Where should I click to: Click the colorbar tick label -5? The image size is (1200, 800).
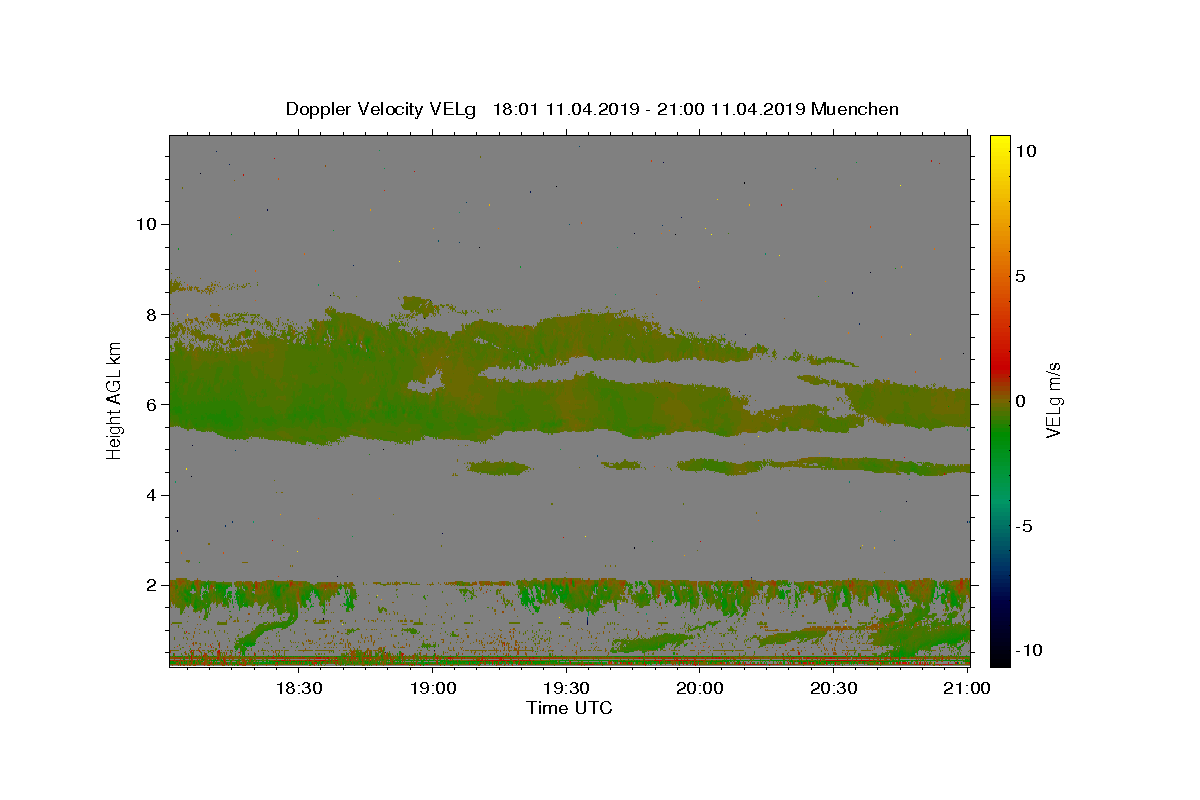pos(1023,525)
